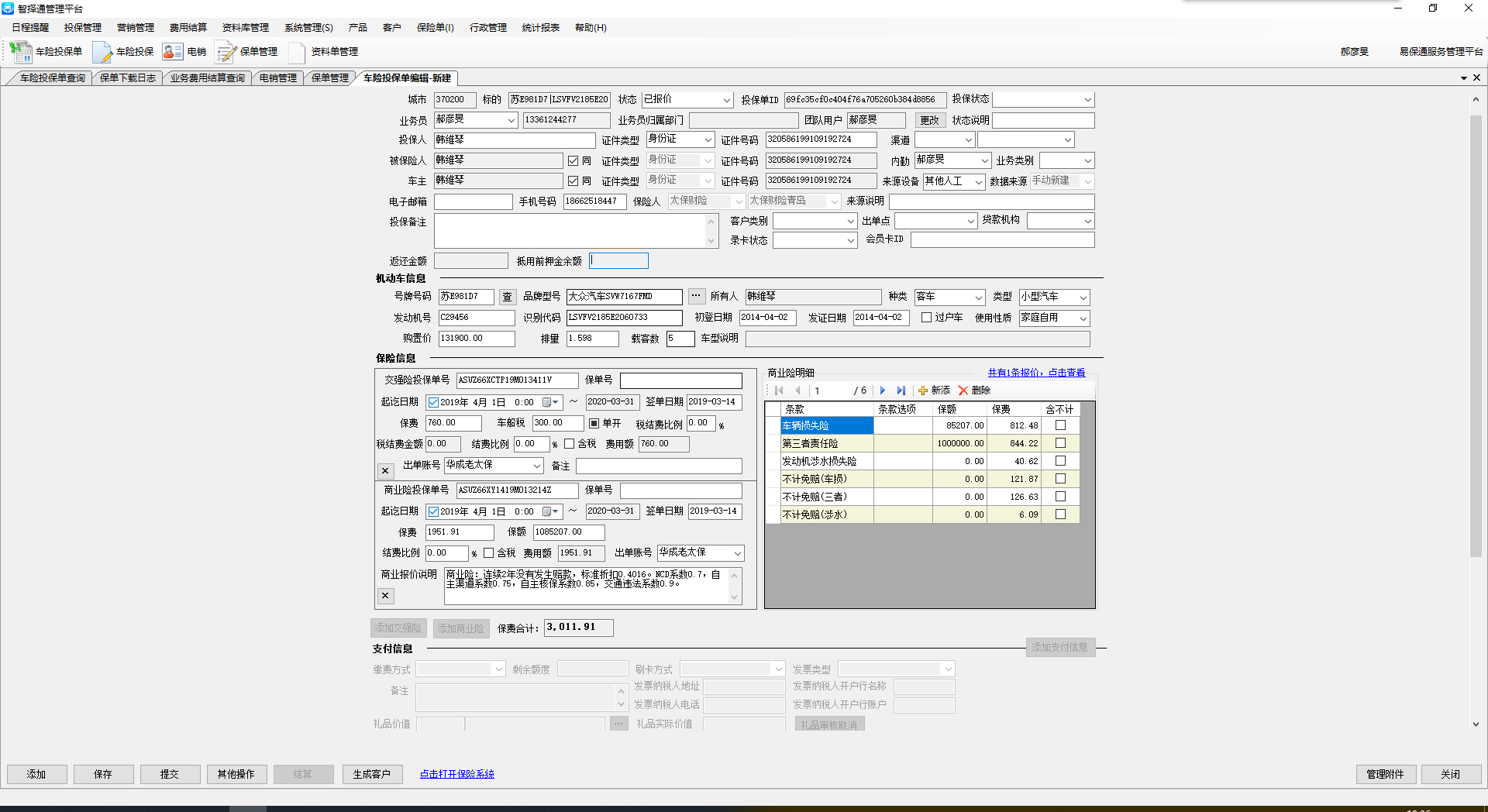Click the 保存 button

point(103,774)
